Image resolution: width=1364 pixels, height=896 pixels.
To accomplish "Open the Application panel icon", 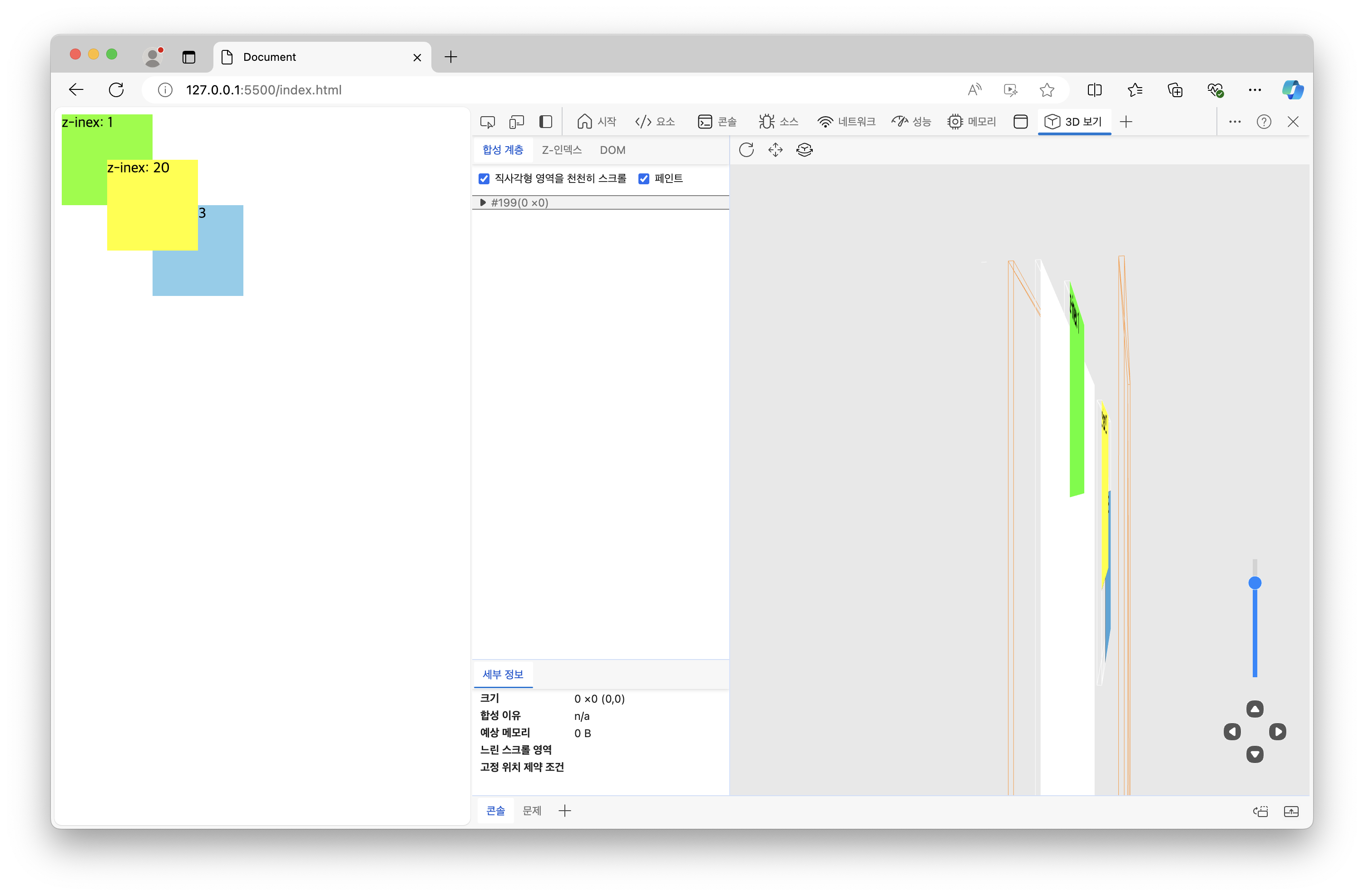I will [x=1020, y=122].
